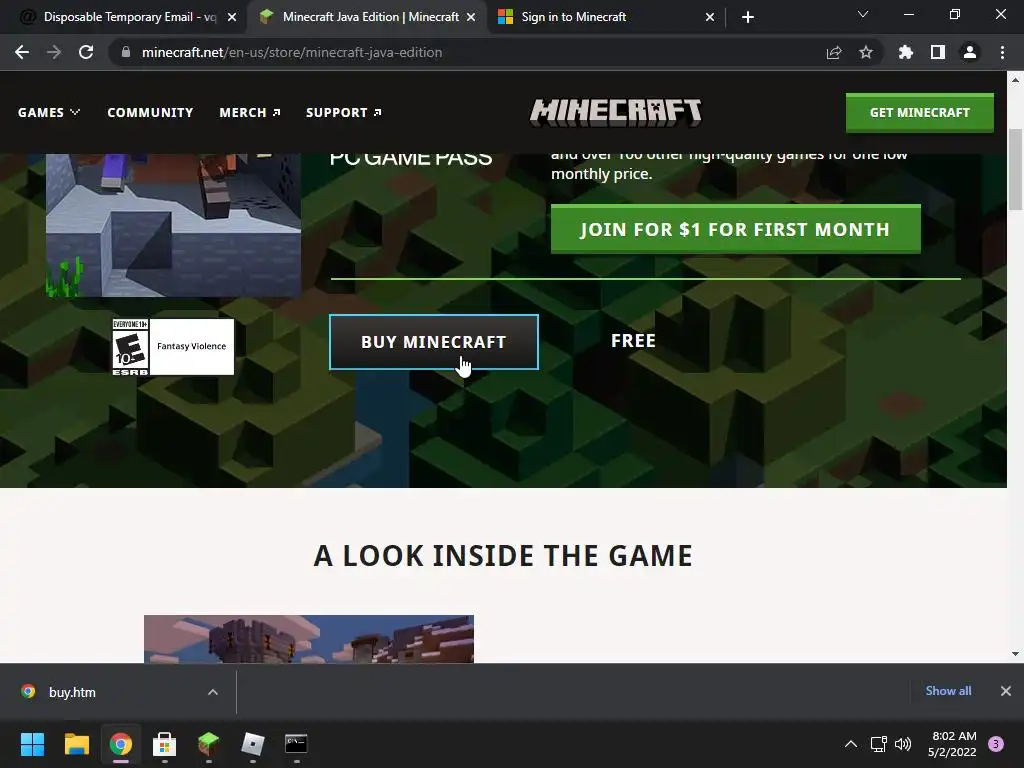This screenshot has width=1024, height=768.
Task: Open the COMMUNITY menu item
Action: 150,112
